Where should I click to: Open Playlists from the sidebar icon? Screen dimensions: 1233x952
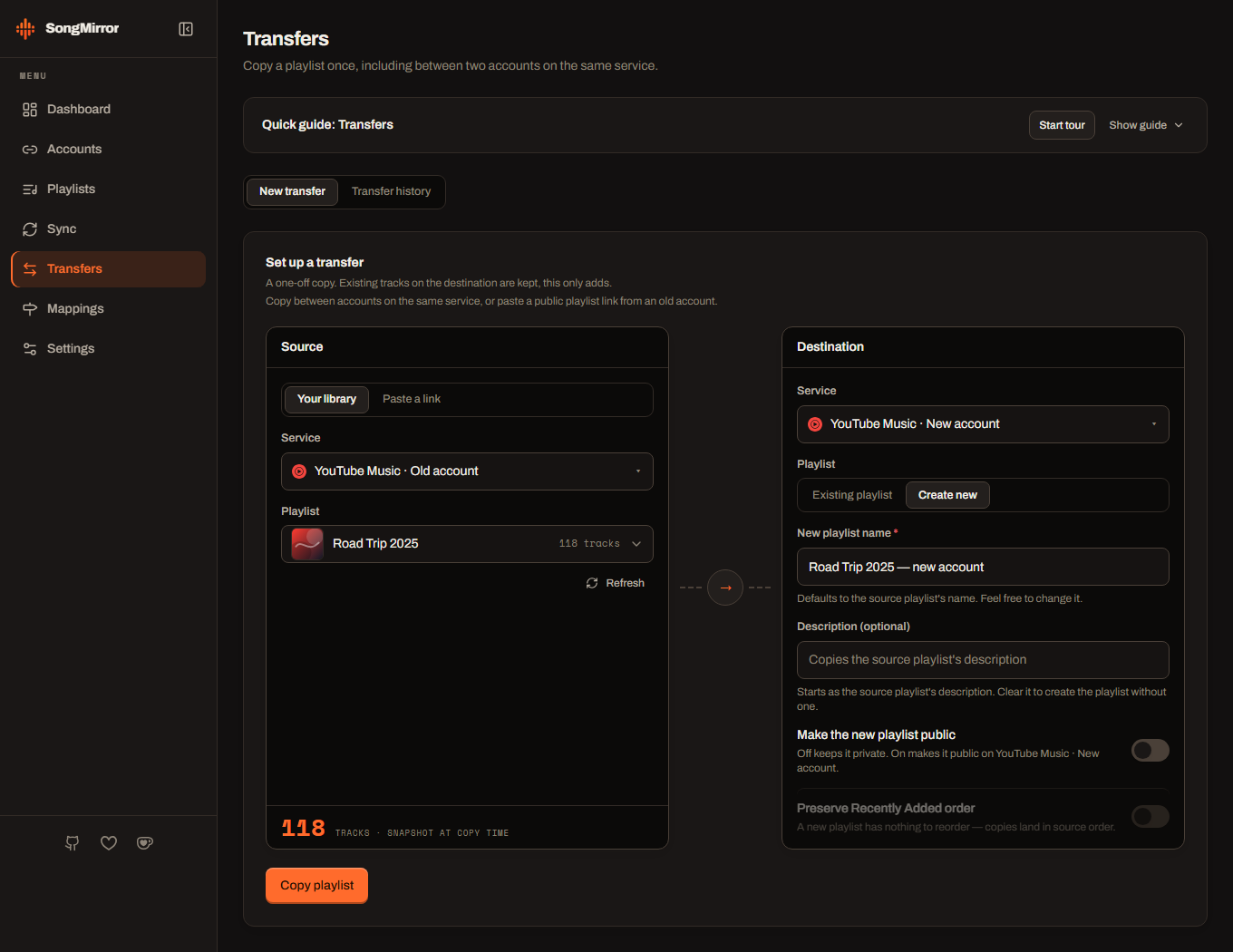[x=30, y=189]
